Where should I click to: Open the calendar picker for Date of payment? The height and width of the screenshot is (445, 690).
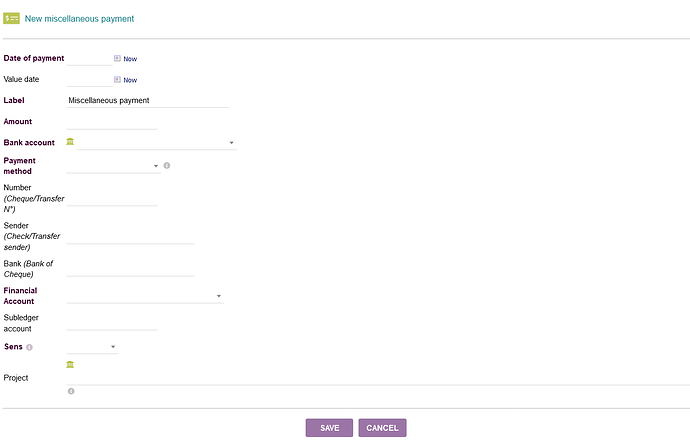pyautogui.click(x=117, y=59)
